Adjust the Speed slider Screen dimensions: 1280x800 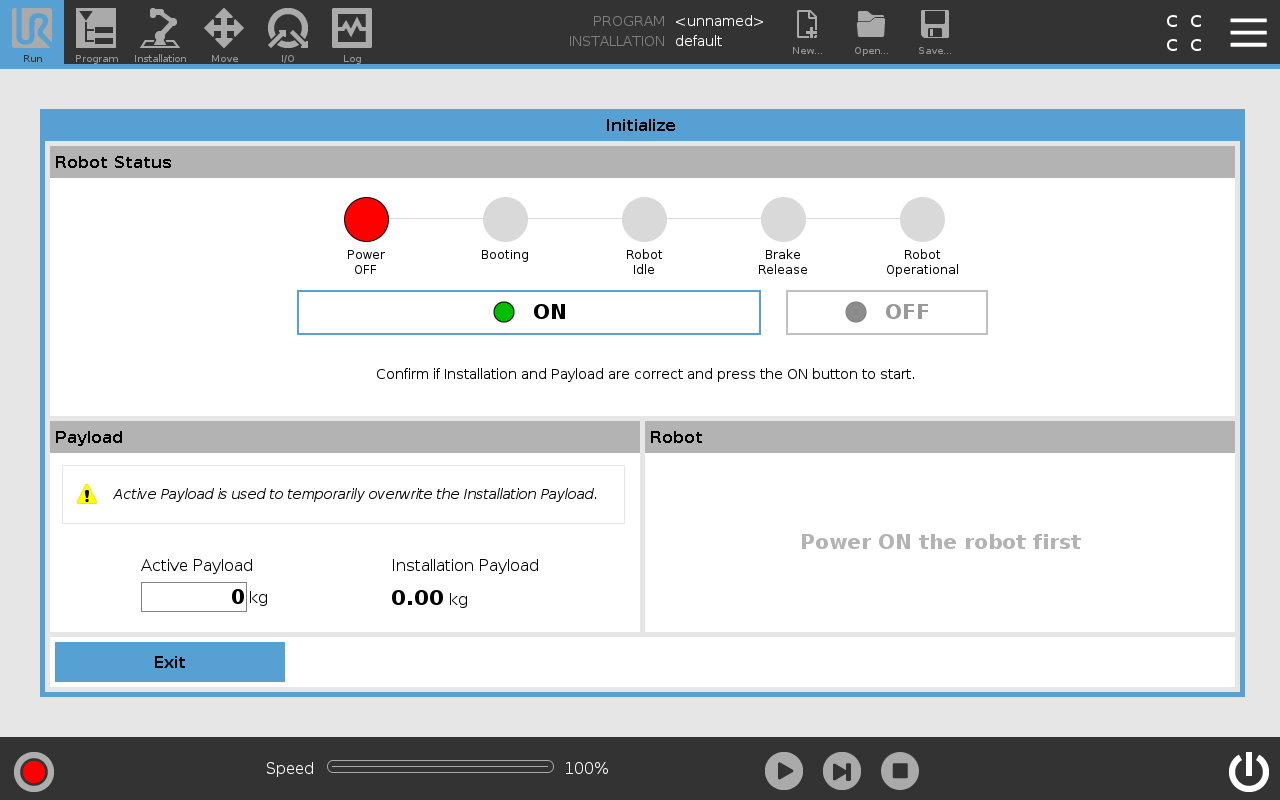pyautogui.click(x=440, y=767)
